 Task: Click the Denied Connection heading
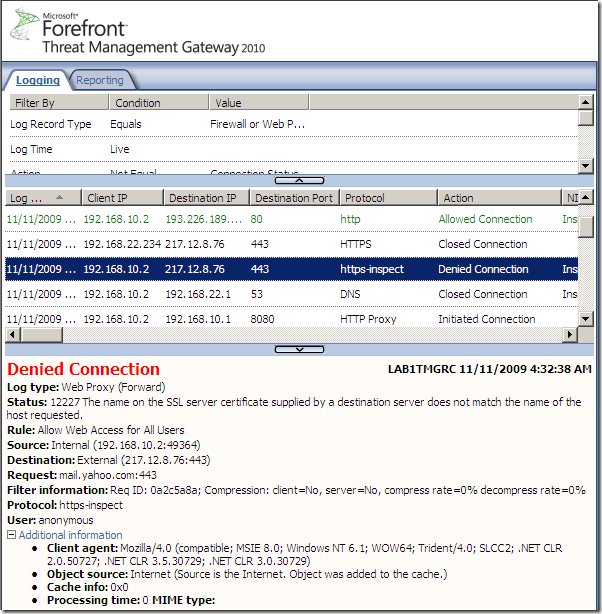tap(83, 369)
